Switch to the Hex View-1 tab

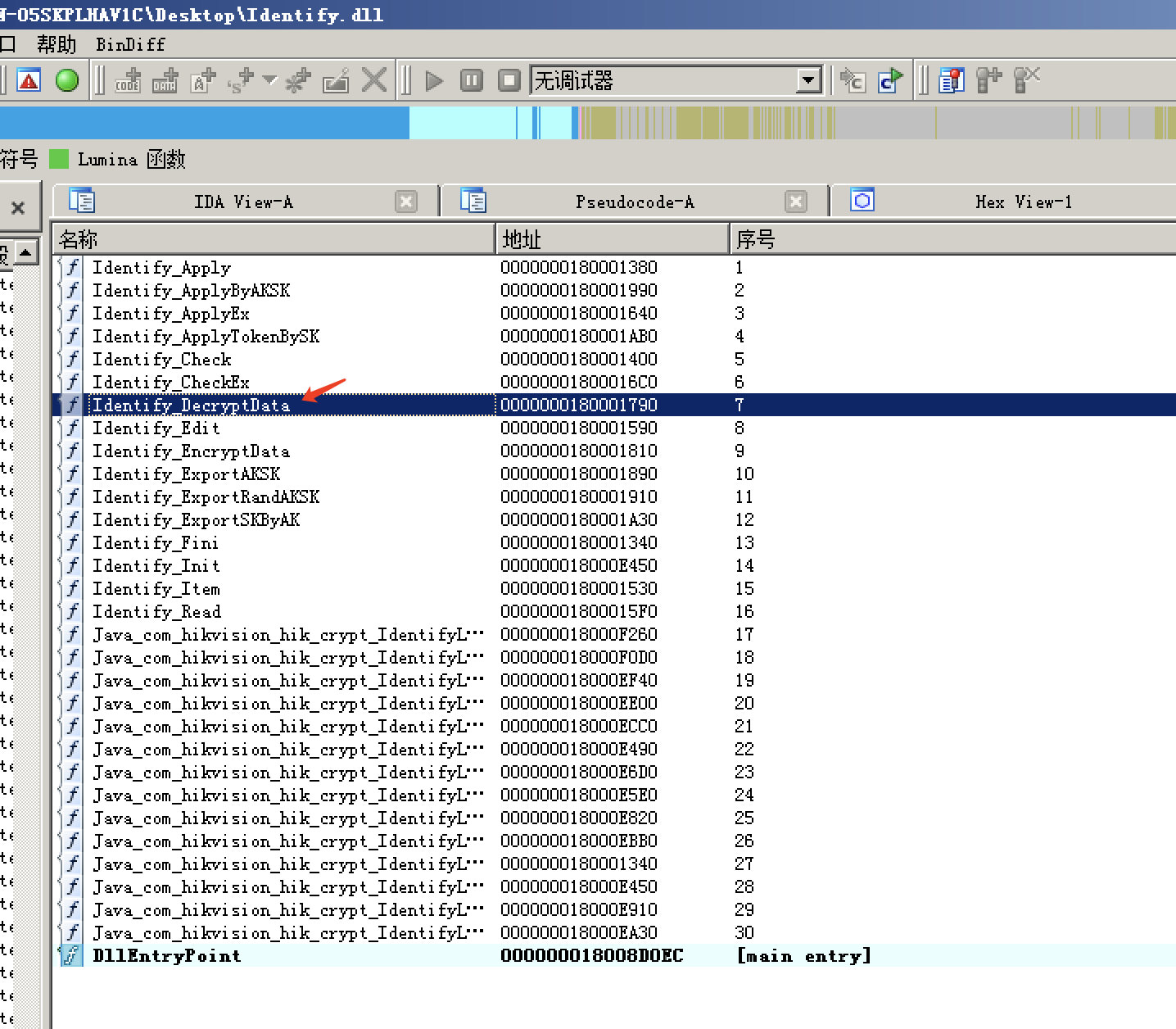[x=1022, y=202]
